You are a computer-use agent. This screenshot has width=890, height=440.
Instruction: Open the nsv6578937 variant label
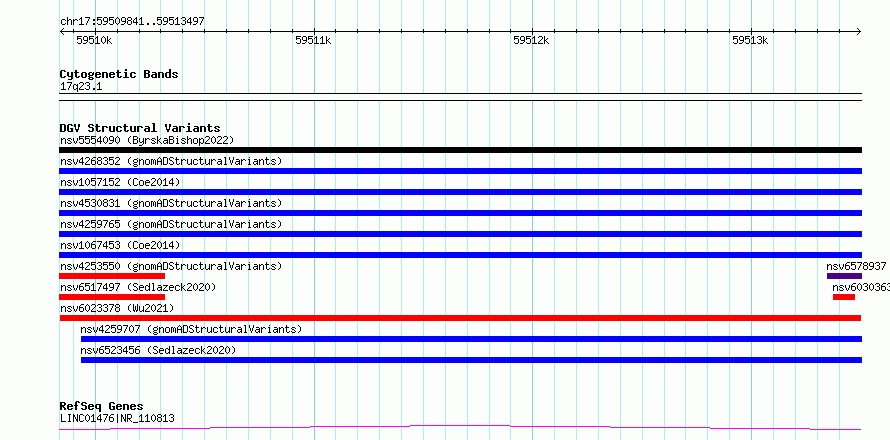(856, 266)
